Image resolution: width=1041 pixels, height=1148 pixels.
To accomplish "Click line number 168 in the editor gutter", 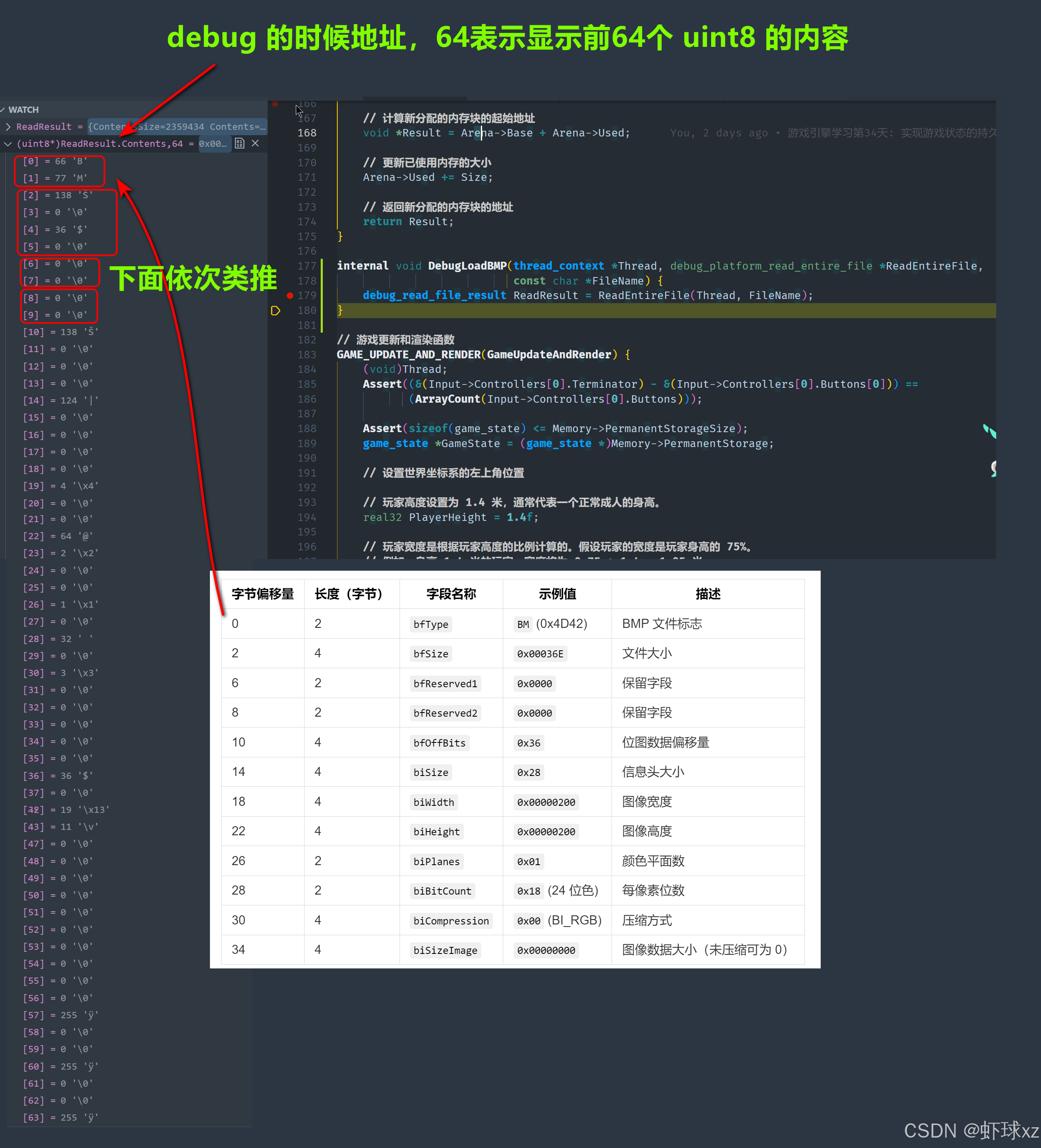I will pos(307,133).
